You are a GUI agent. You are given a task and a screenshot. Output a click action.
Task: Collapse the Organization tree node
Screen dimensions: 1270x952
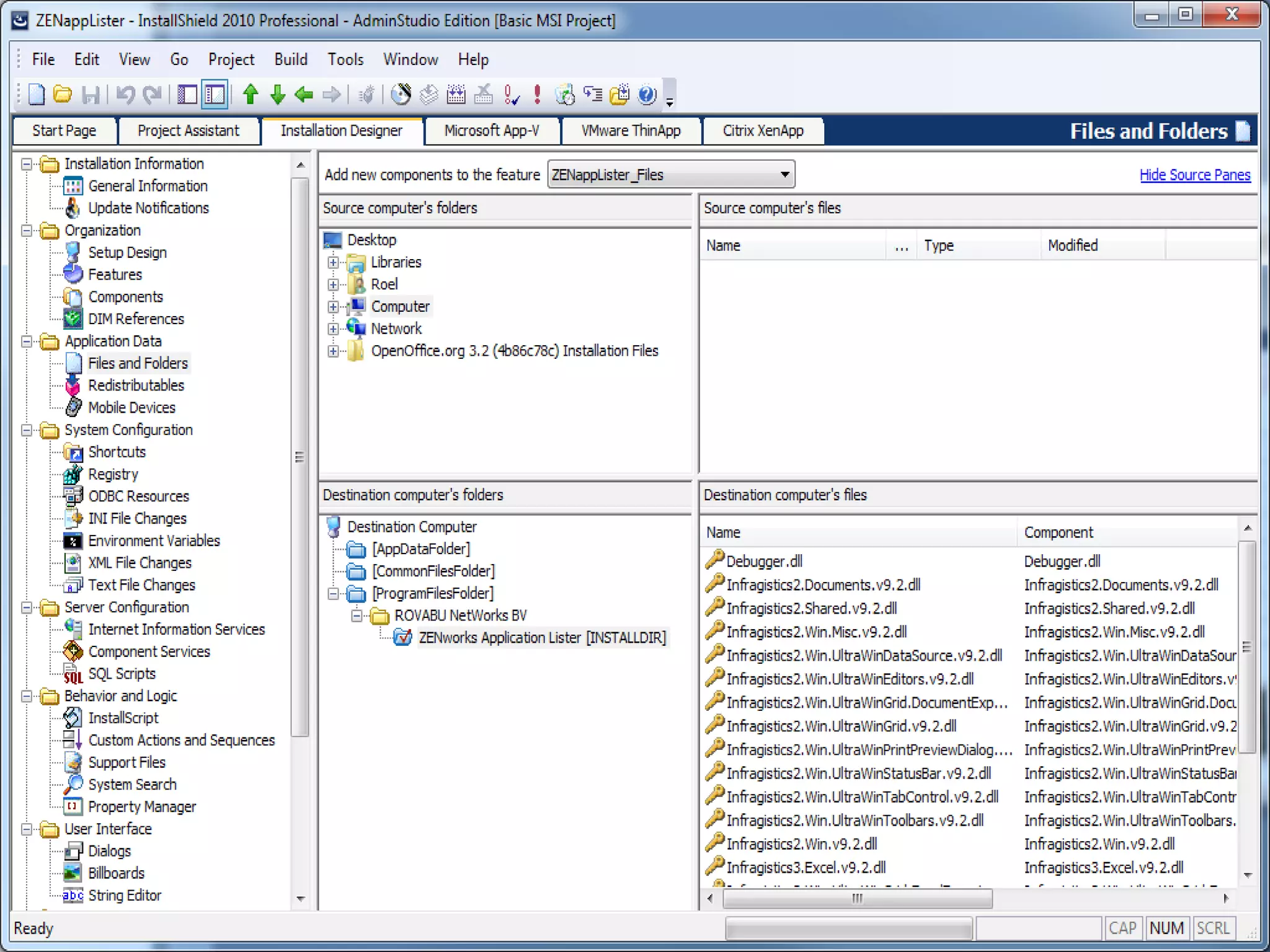[x=27, y=231]
